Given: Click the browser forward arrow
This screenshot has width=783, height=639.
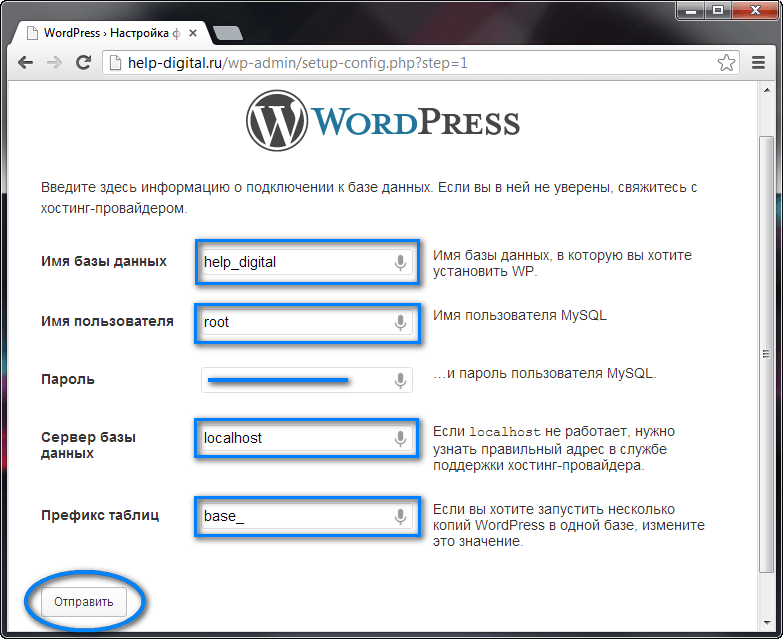Looking at the screenshot, I should pos(54,63).
